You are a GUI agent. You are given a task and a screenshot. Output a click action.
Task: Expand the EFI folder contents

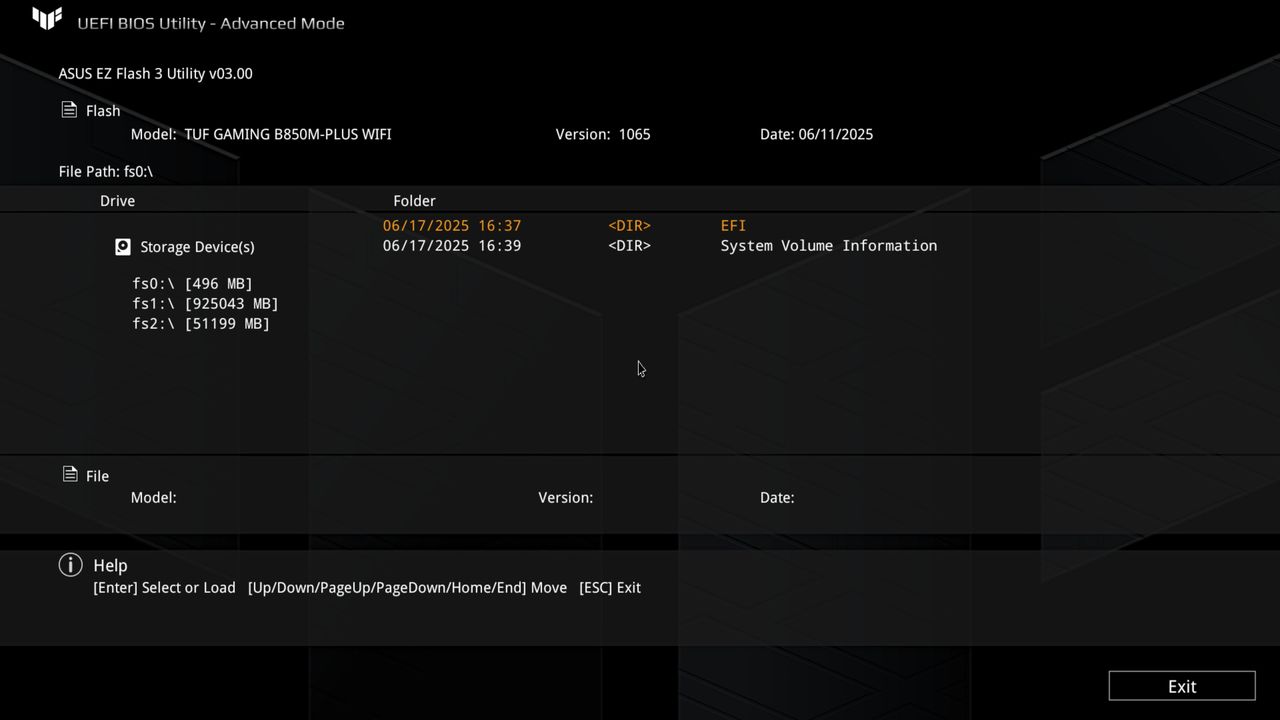(733, 225)
